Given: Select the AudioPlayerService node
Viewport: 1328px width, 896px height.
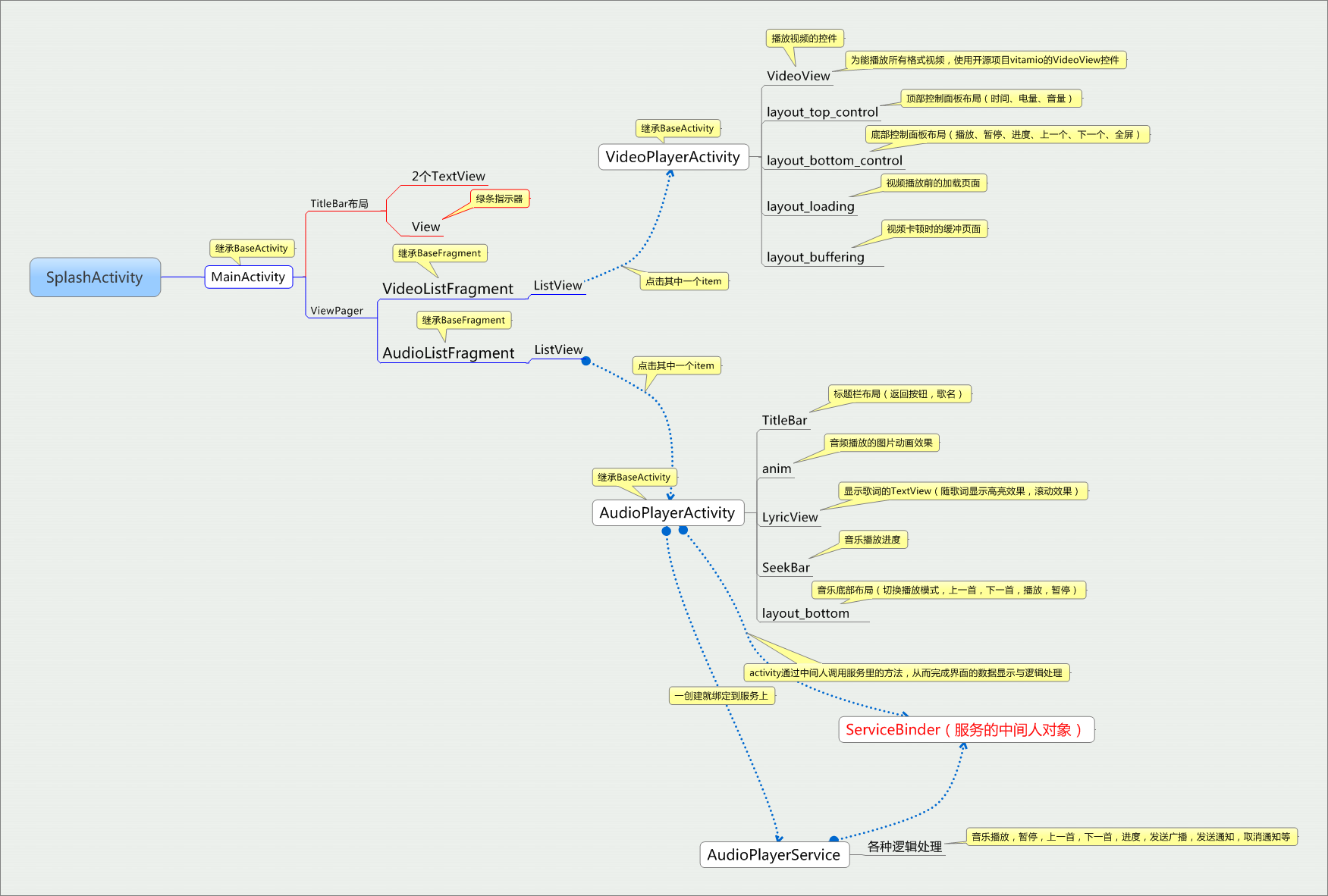Looking at the screenshot, I should [x=774, y=854].
